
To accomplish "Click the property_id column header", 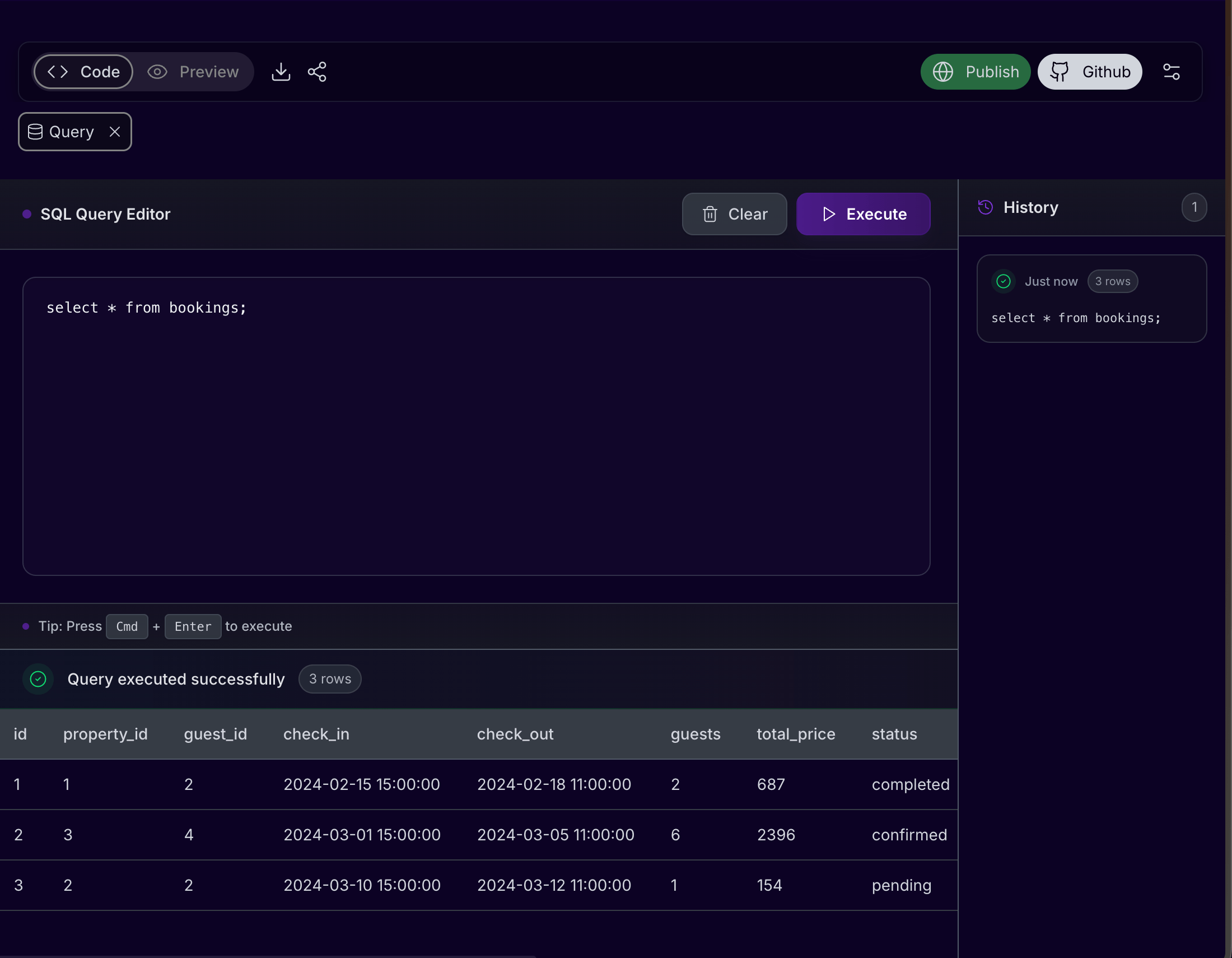I will point(105,734).
